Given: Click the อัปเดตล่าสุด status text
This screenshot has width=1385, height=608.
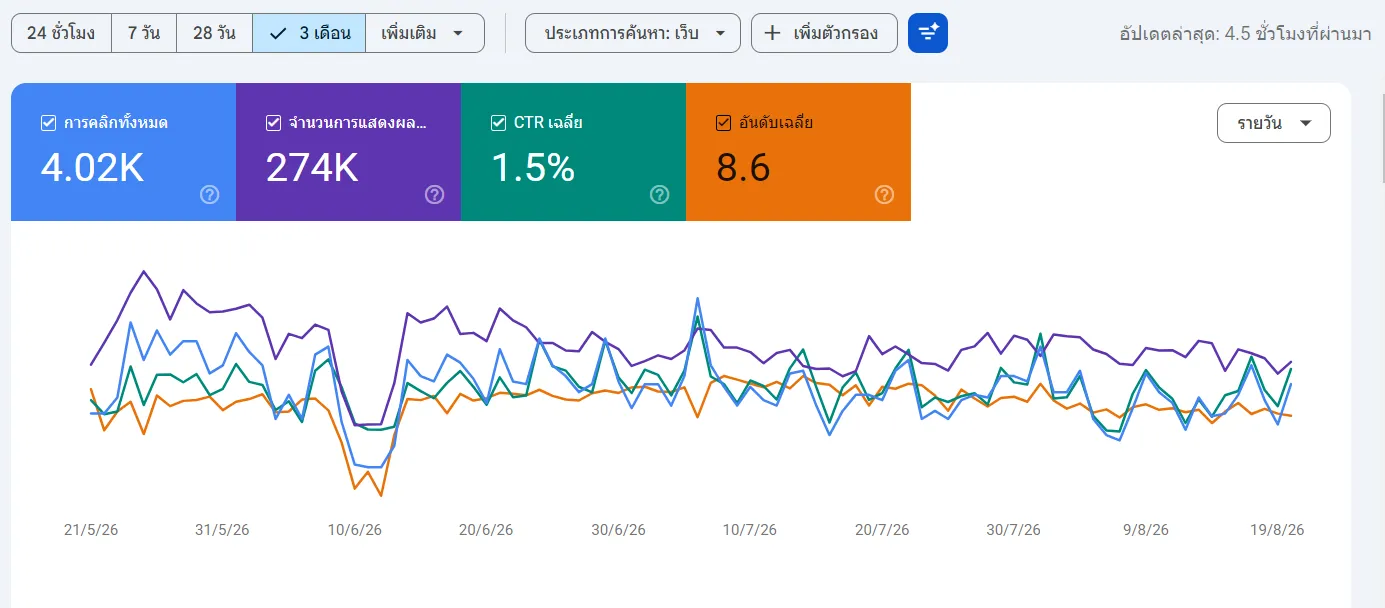Looking at the screenshot, I should click(x=1244, y=33).
